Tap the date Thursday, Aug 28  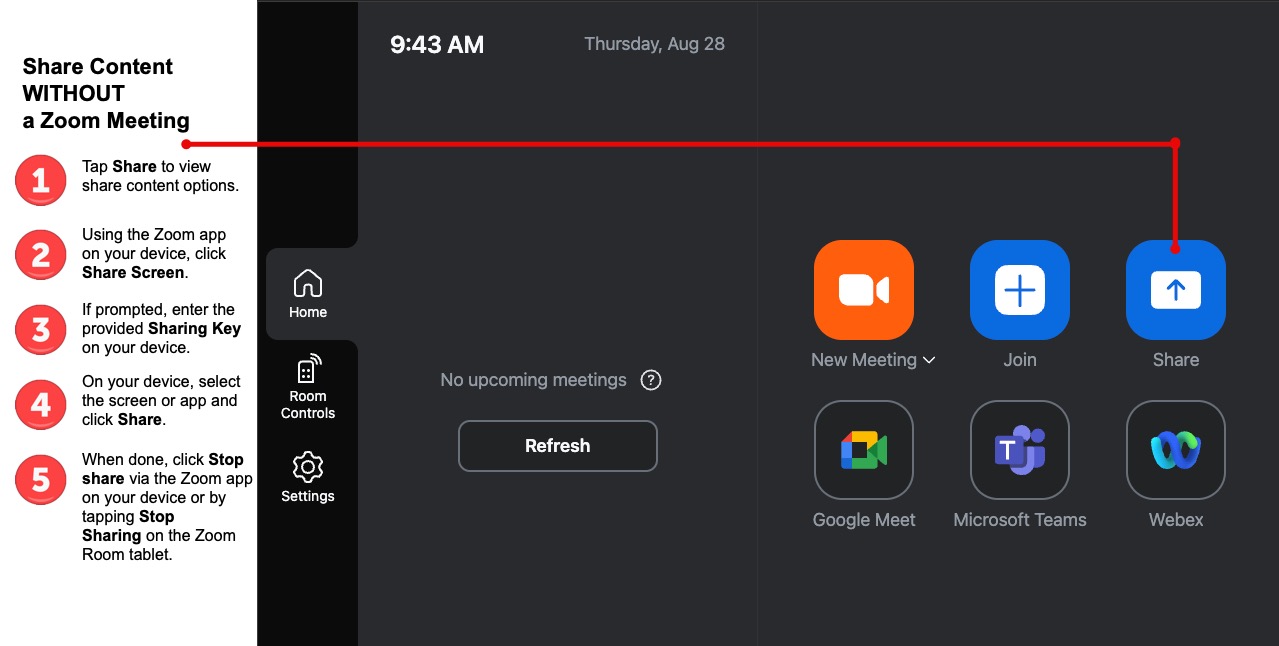click(x=654, y=43)
